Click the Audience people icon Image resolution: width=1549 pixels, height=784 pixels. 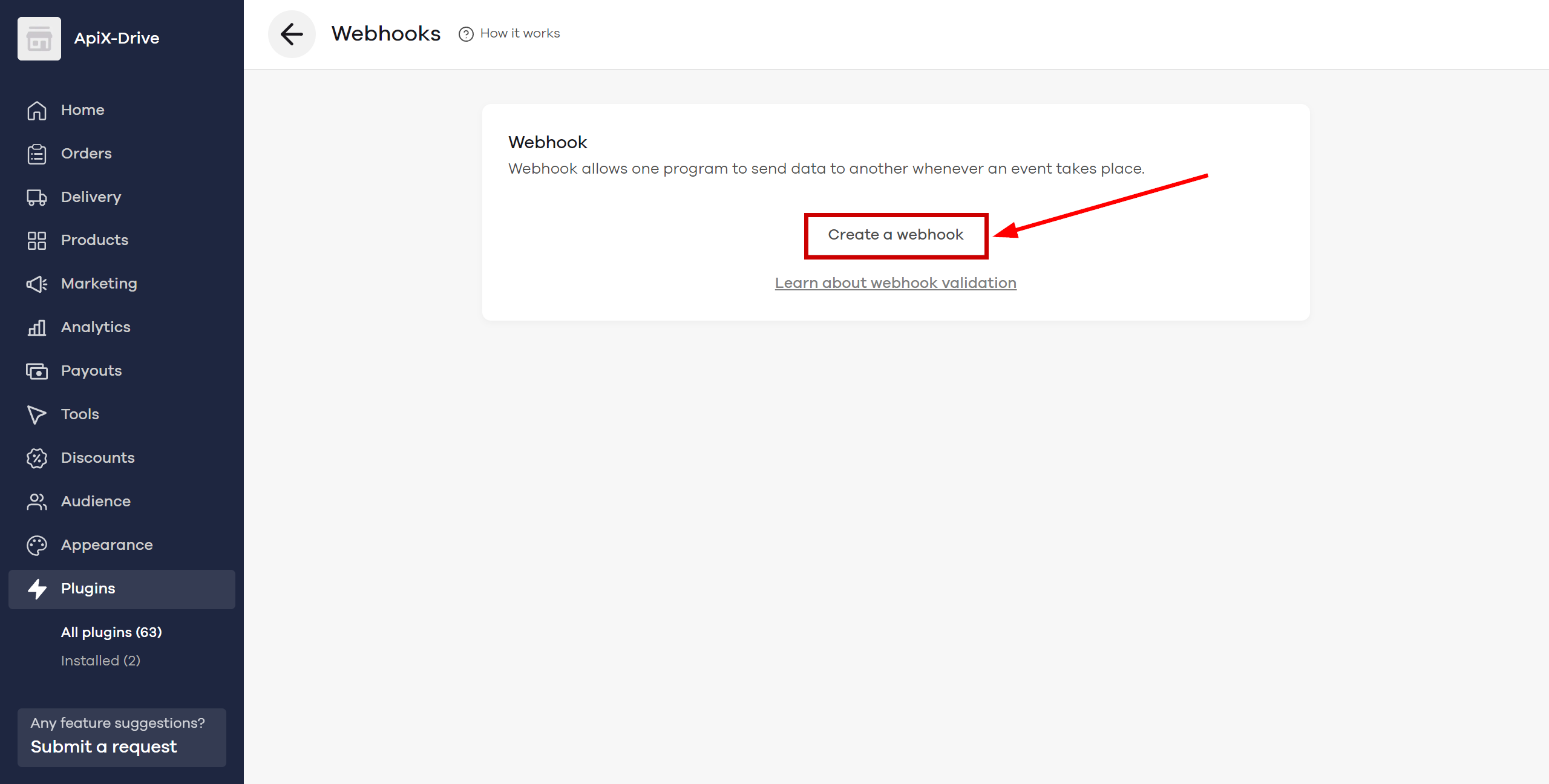[37, 501]
